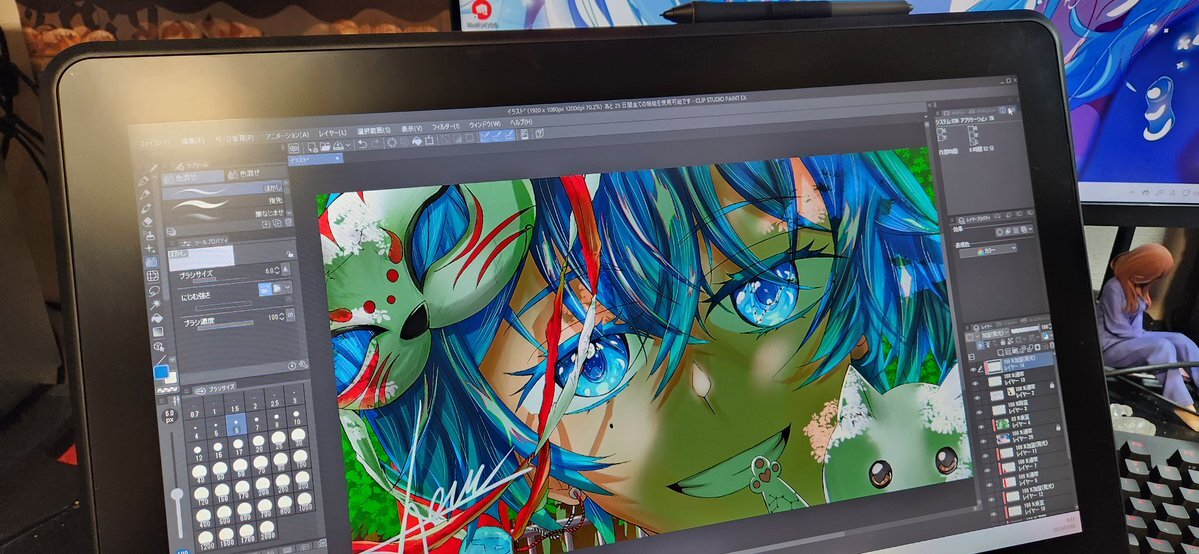
Task: Select the Eraser tool in tool palette
Action: coord(148,222)
